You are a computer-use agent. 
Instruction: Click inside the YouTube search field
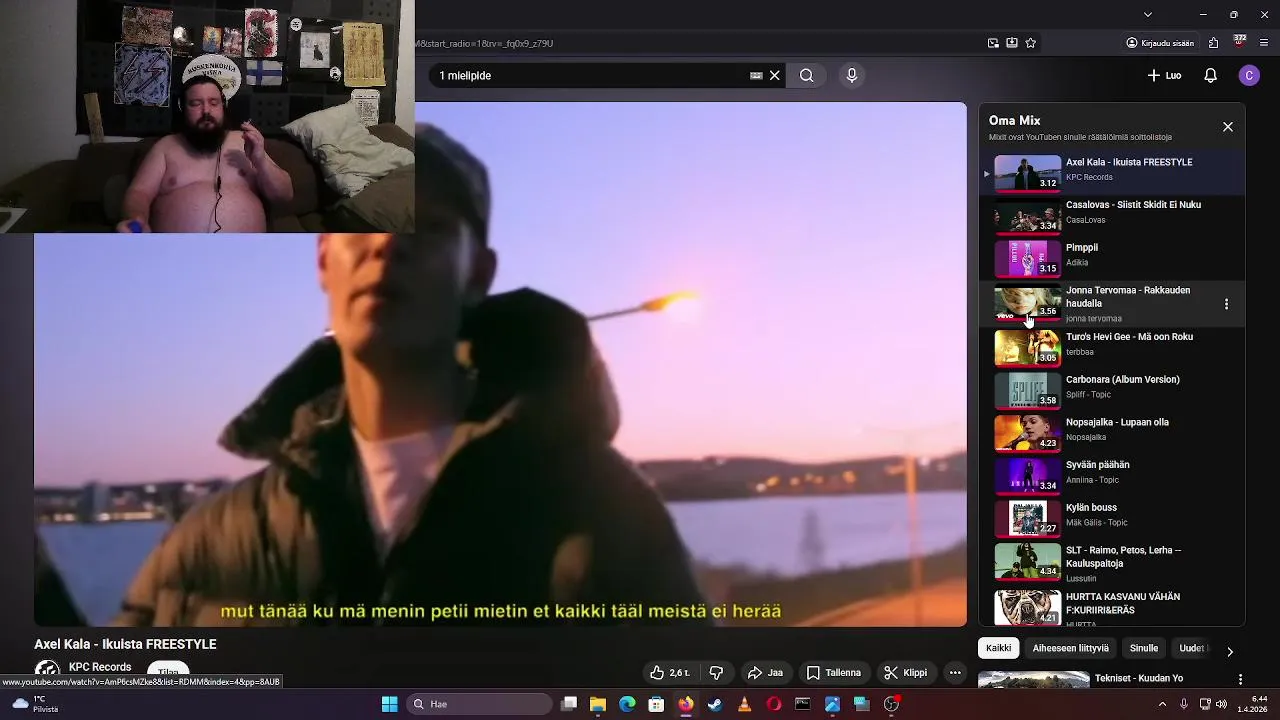pos(590,75)
